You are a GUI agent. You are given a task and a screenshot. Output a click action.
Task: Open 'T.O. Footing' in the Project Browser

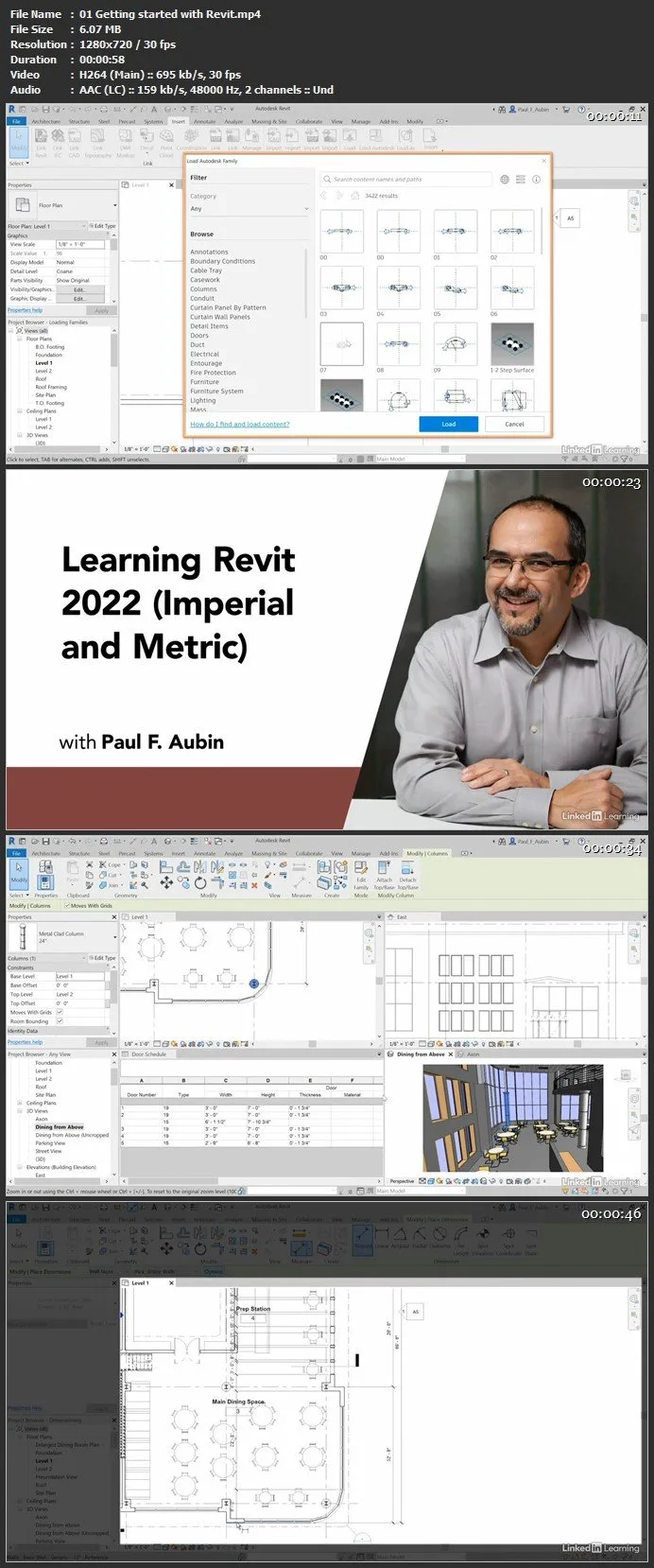(x=50, y=403)
